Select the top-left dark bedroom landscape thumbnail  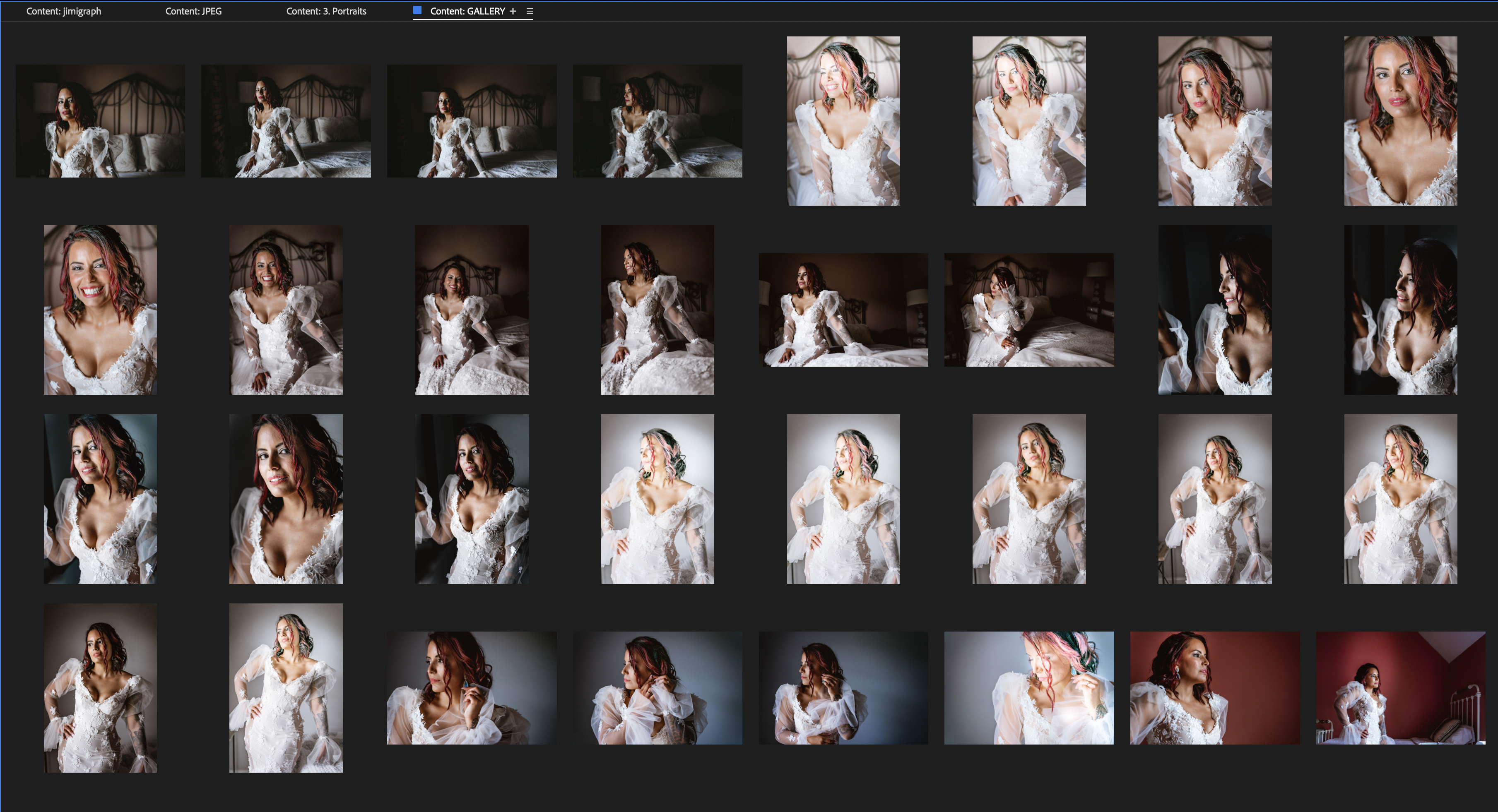(100, 121)
